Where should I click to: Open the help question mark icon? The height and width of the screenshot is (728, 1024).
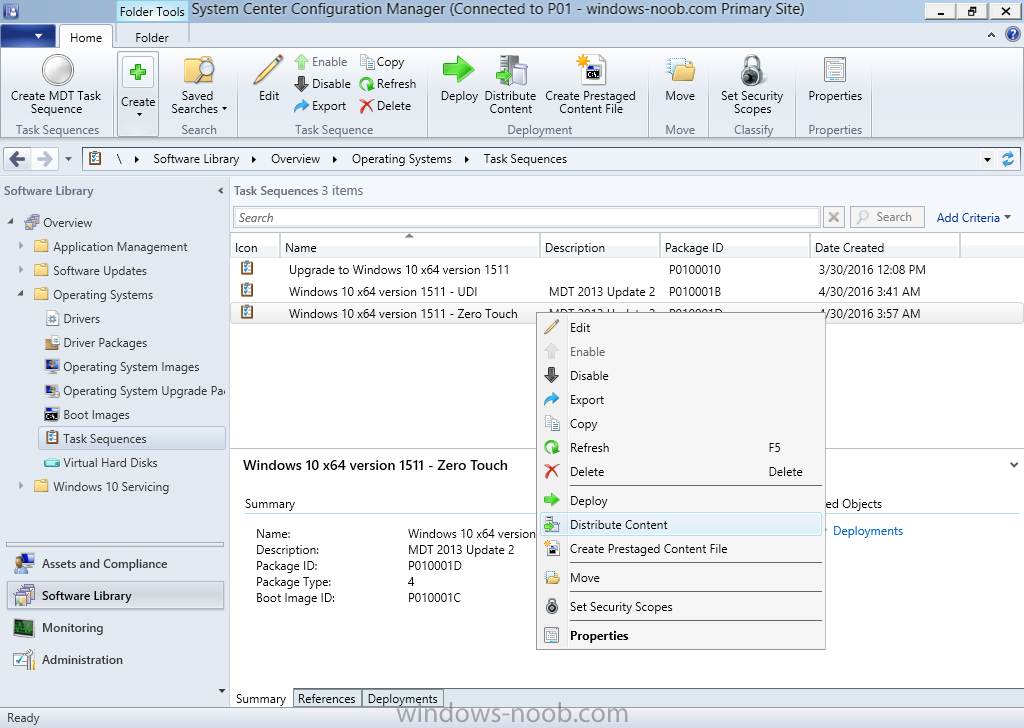1012,35
